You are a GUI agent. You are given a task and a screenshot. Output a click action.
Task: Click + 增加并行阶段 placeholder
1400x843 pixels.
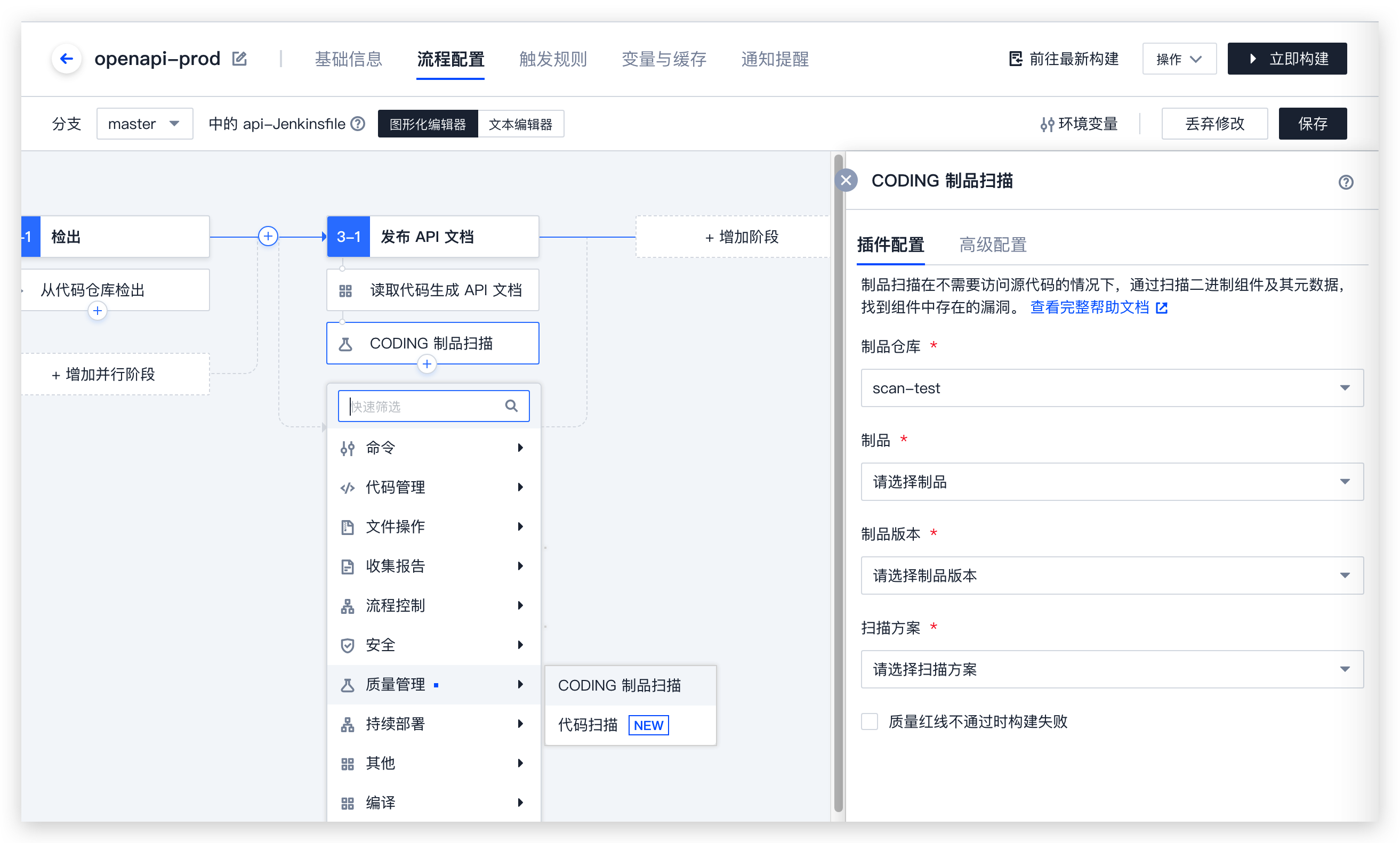(115, 375)
